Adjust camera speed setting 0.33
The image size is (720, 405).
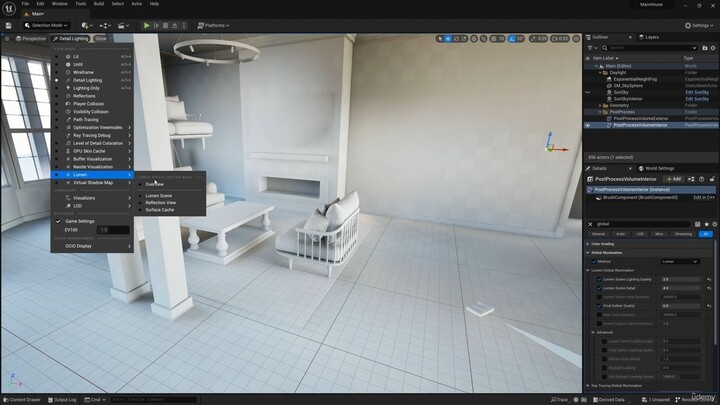pos(560,39)
